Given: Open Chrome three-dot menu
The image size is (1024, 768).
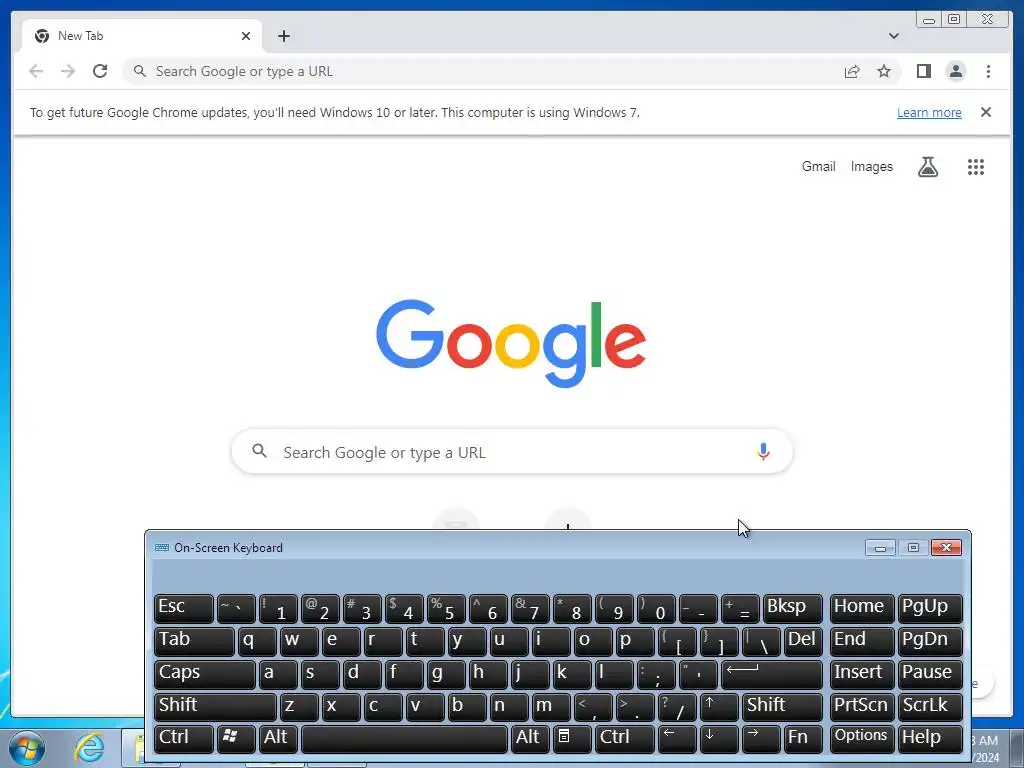Looking at the screenshot, I should point(988,71).
